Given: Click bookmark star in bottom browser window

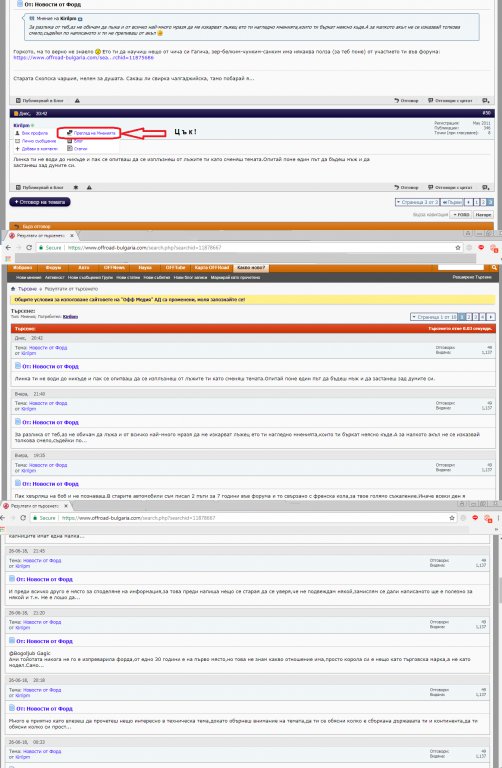Looking at the screenshot, I should click(x=452, y=518).
